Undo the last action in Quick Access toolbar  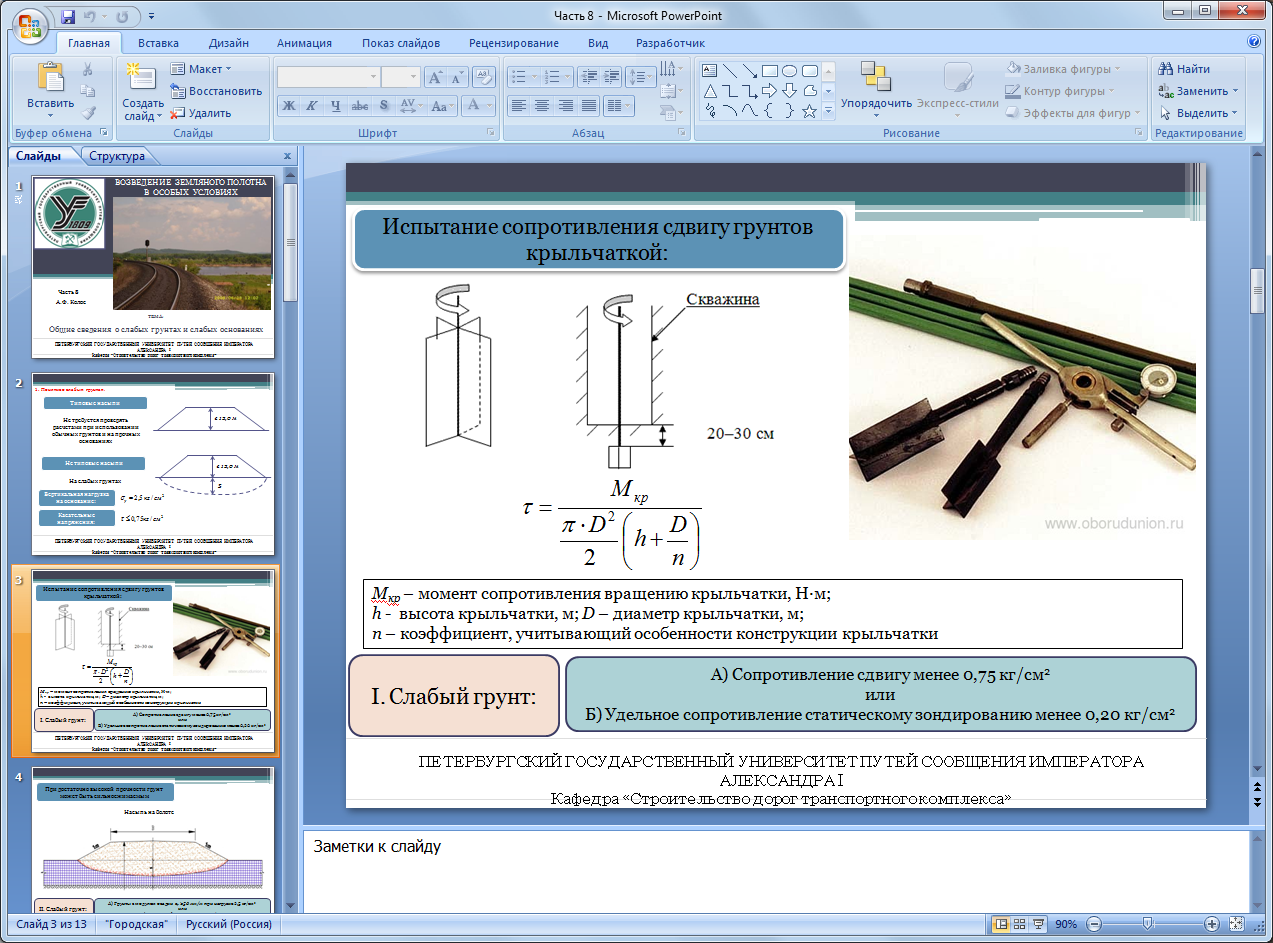tap(92, 16)
